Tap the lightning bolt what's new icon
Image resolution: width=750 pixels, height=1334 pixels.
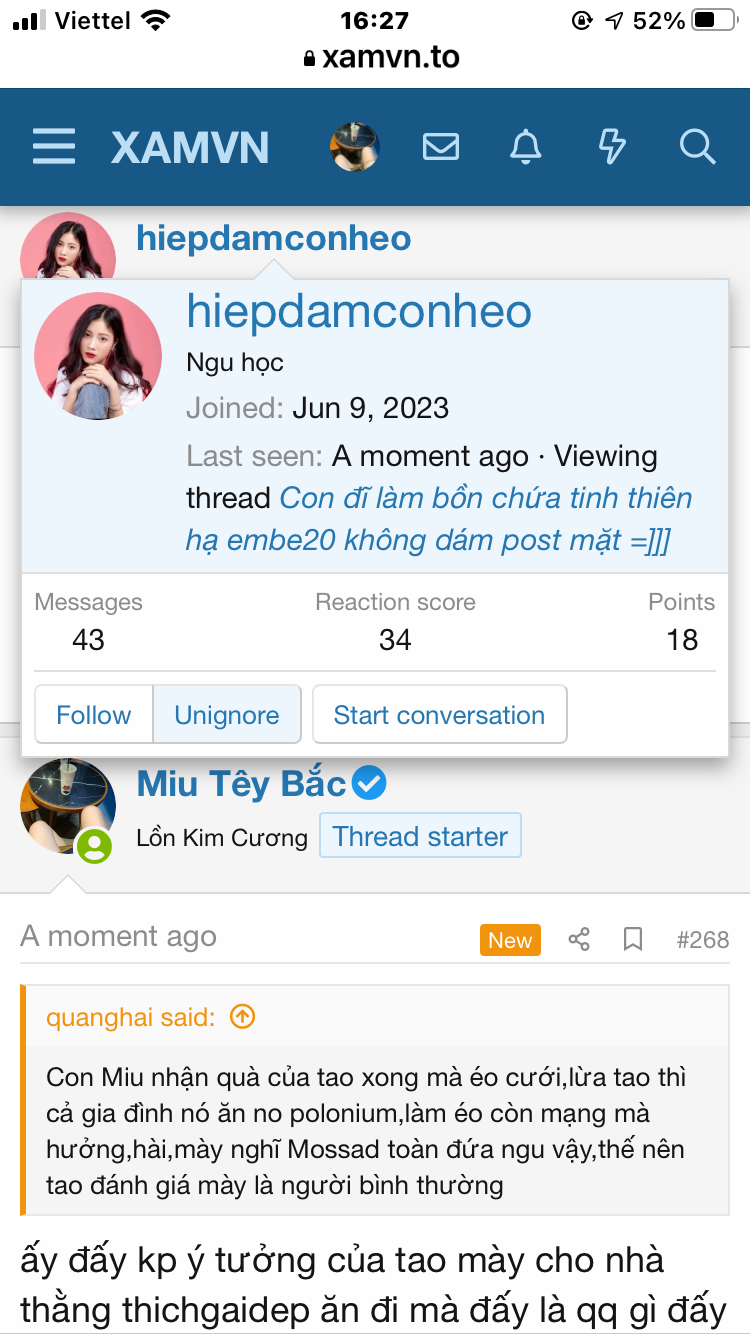612,147
